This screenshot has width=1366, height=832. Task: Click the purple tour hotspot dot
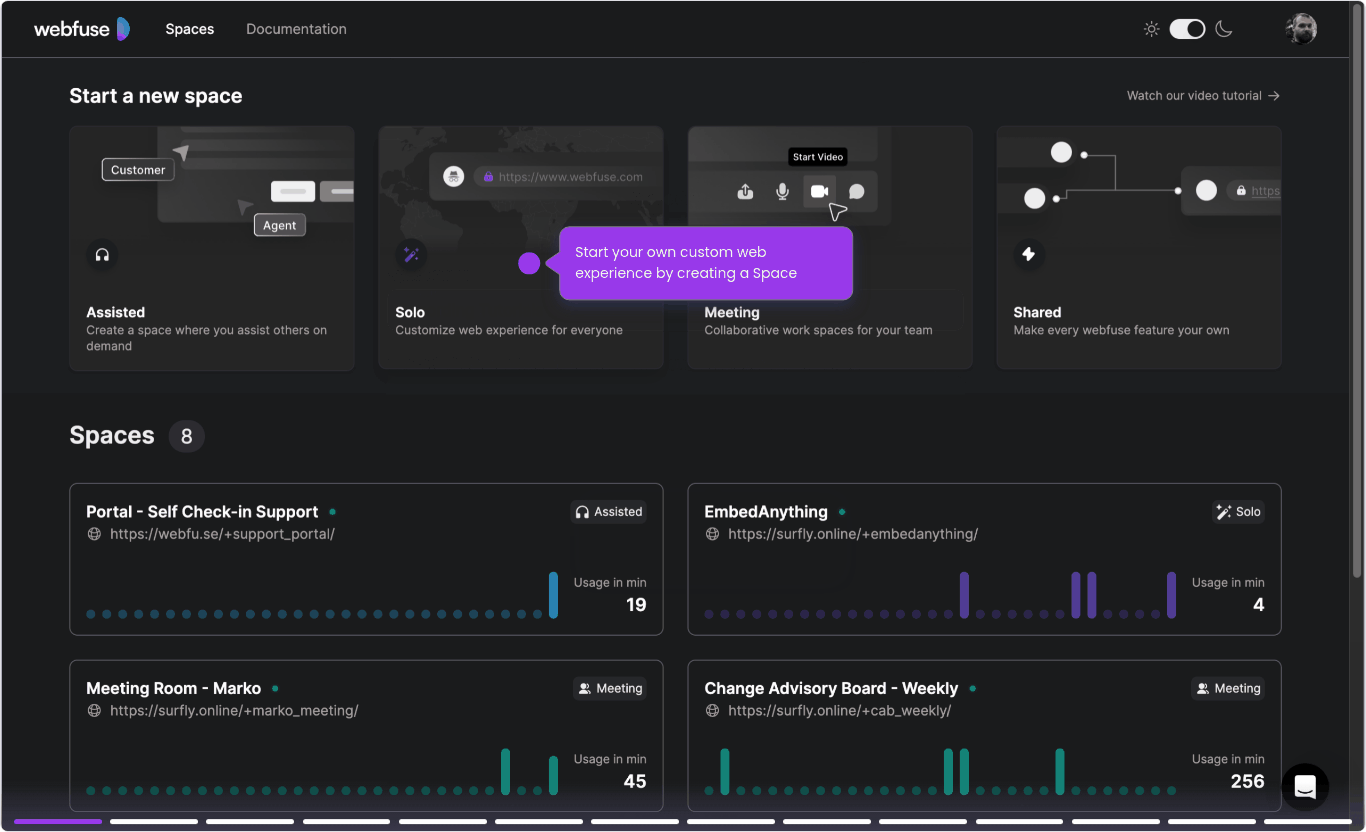pos(529,263)
